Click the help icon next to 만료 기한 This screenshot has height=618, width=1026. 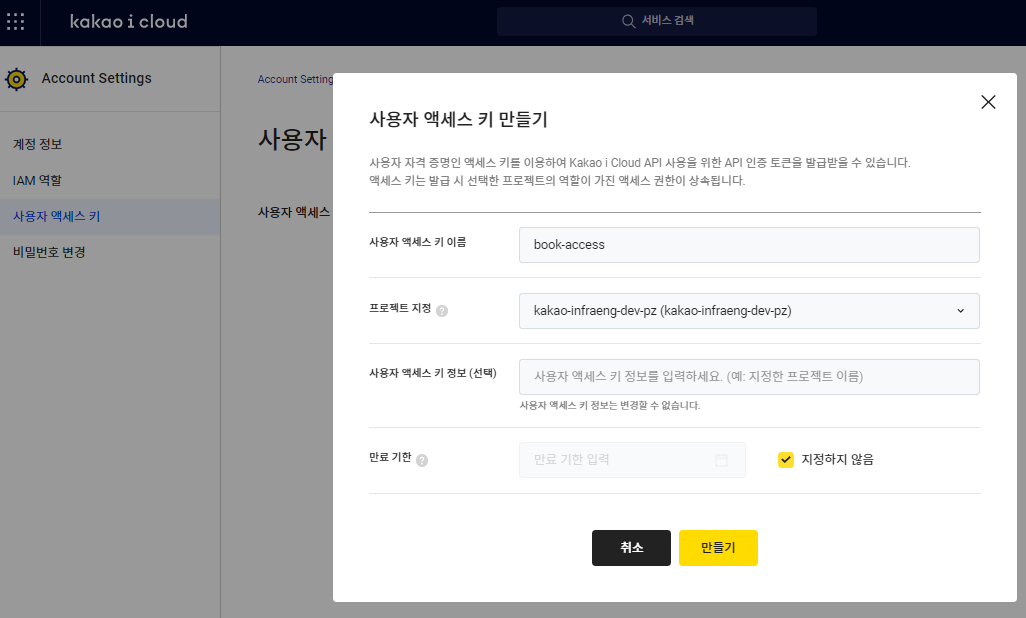421,460
